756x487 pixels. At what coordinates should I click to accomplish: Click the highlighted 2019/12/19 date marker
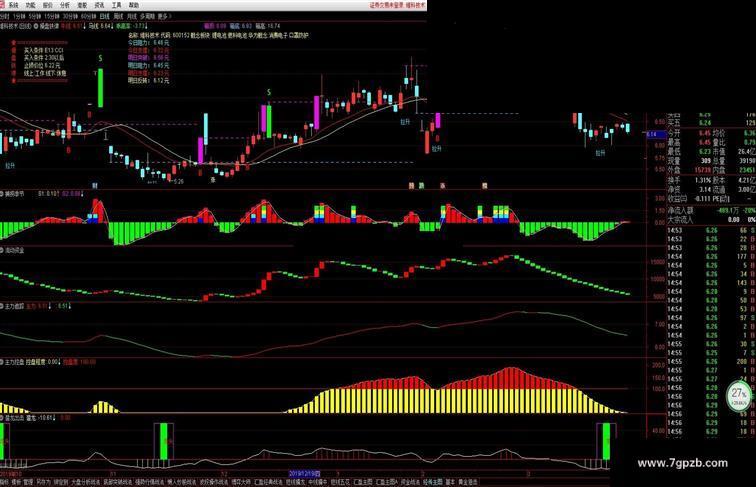[305, 474]
